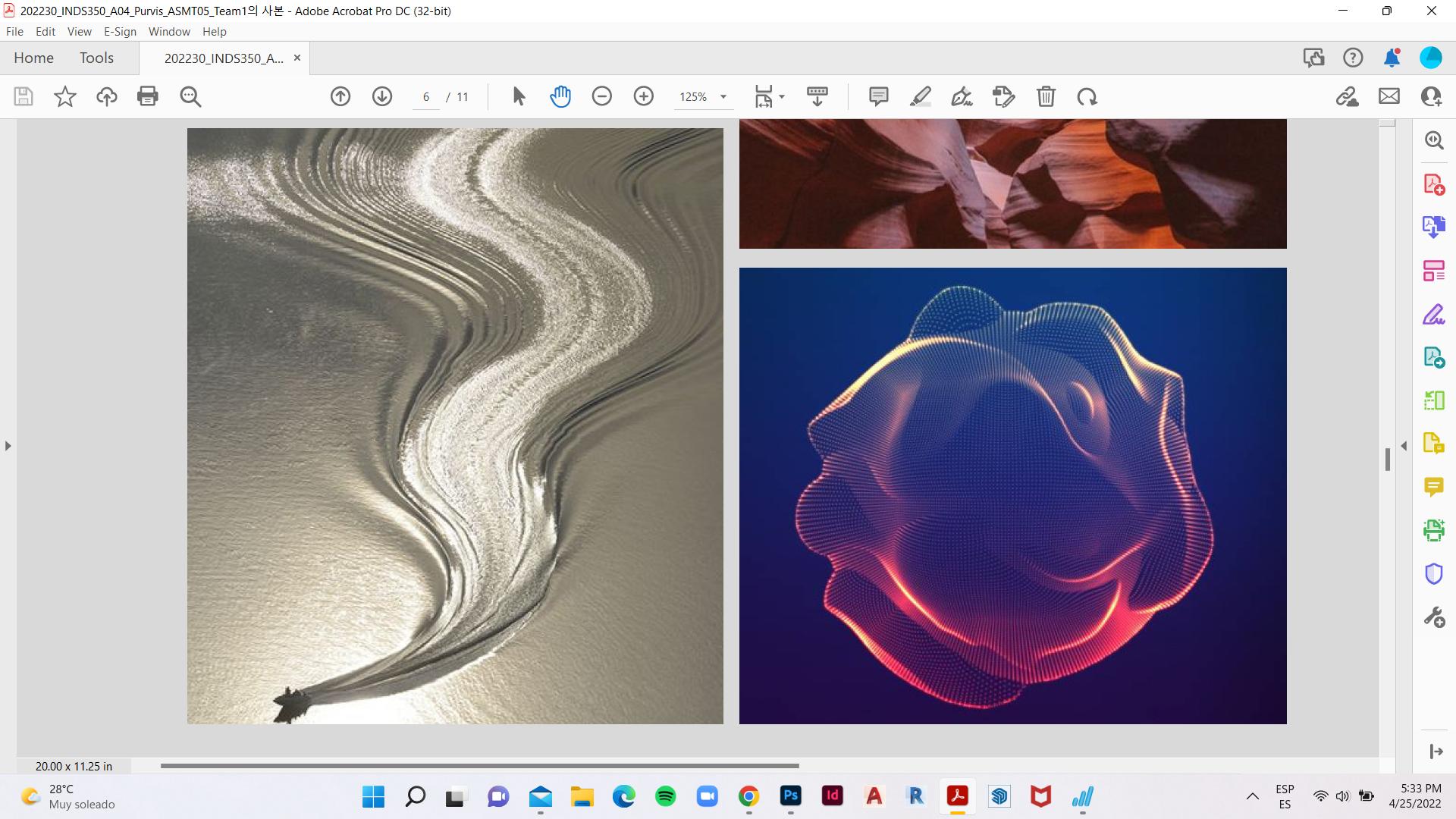Open the Protect shield tool in sidebar

coord(1433,573)
